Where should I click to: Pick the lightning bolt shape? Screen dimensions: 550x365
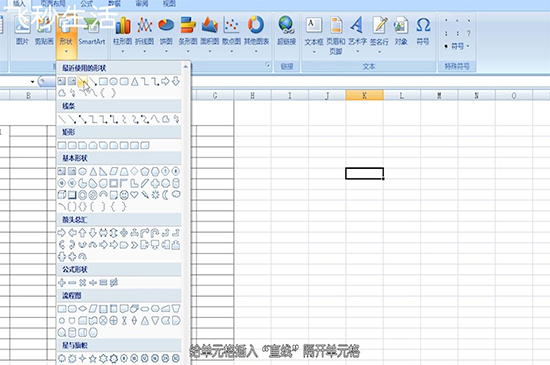(145, 195)
